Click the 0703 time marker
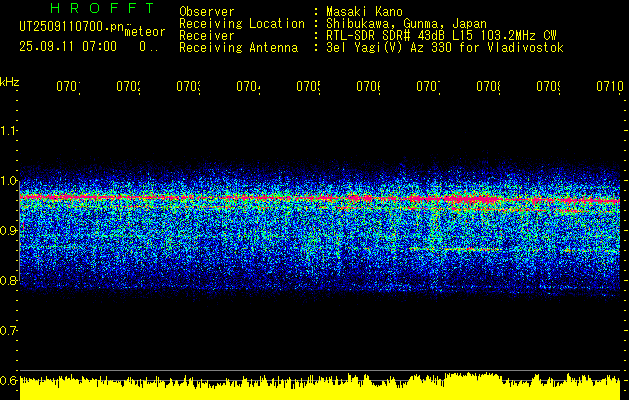629x400 pixels. point(189,86)
